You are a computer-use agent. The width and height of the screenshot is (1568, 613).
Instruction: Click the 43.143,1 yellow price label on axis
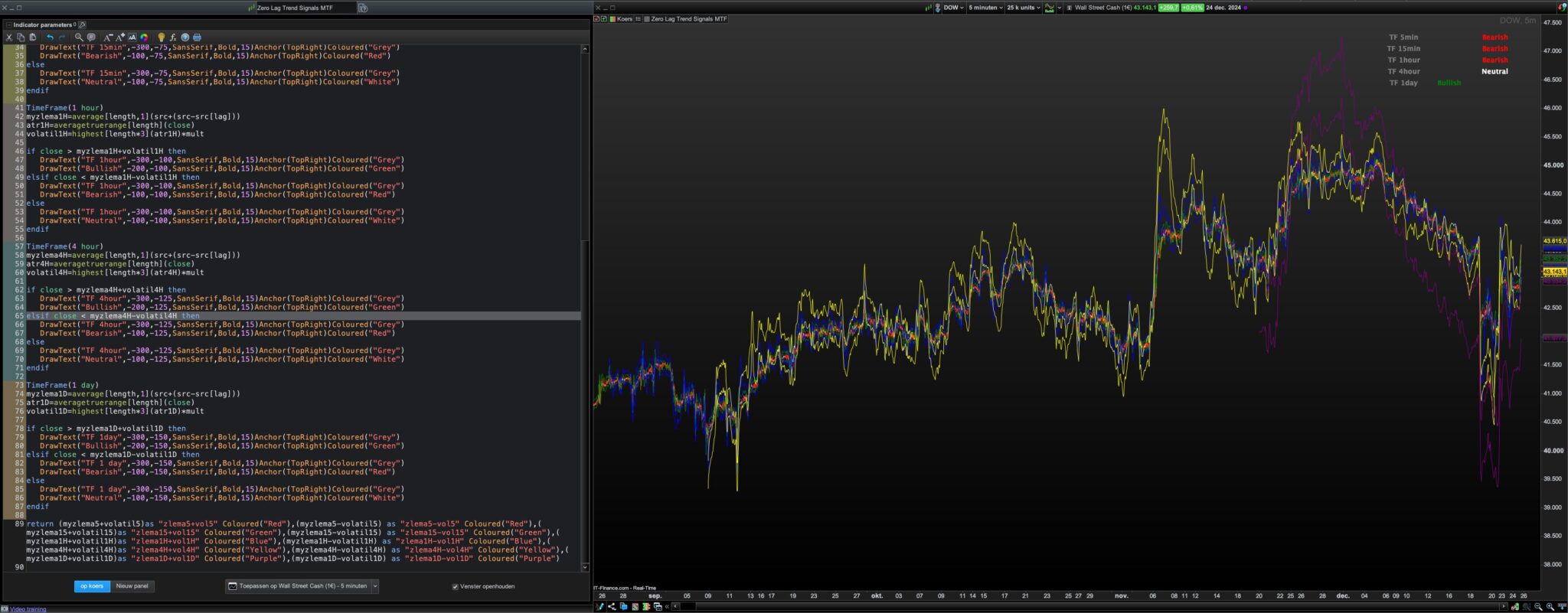point(1554,272)
